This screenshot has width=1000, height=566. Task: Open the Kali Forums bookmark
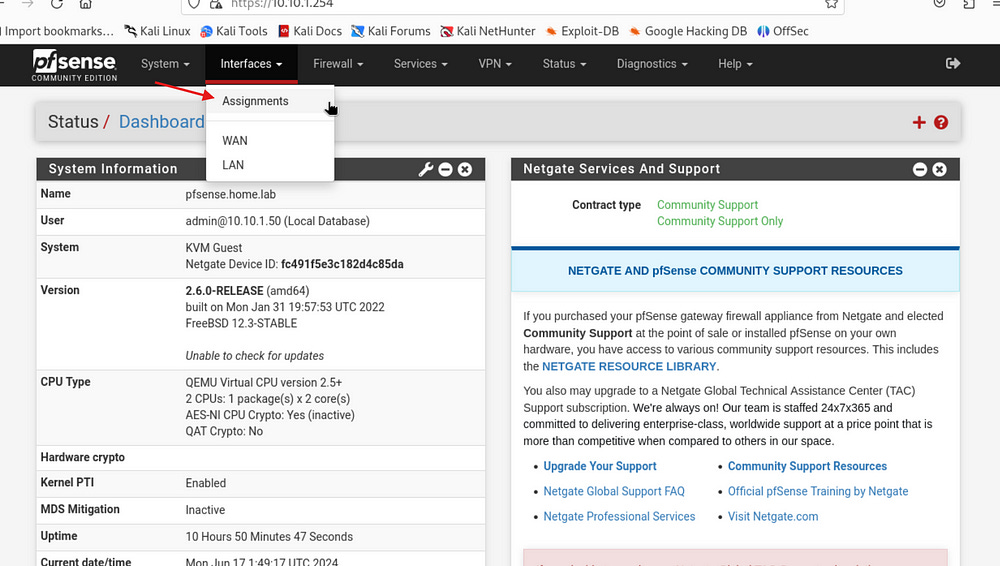[x=391, y=31]
